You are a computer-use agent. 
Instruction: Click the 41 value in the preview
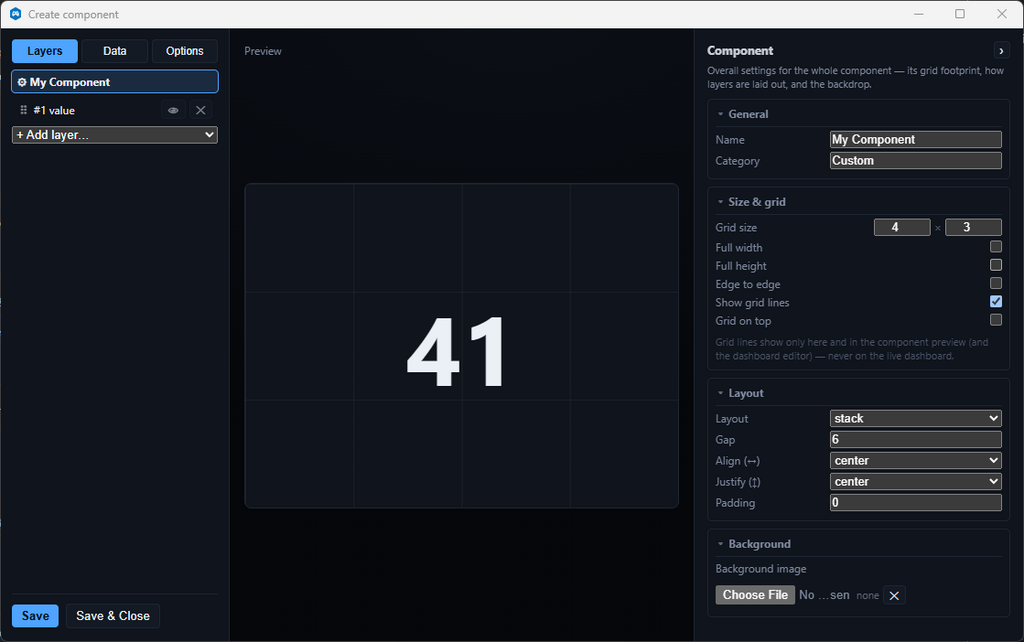(456, 352)
